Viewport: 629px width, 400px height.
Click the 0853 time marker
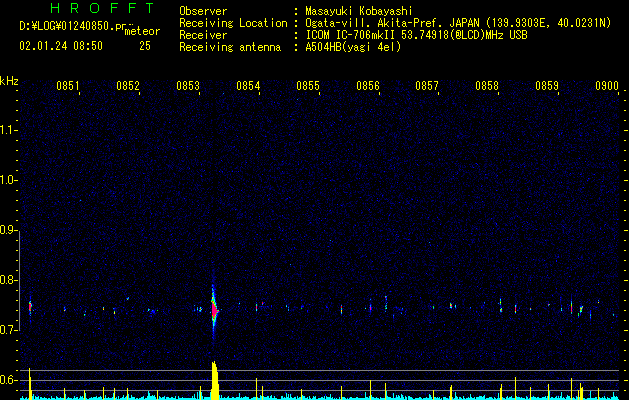pyautogui.click(x=188, y=86)
